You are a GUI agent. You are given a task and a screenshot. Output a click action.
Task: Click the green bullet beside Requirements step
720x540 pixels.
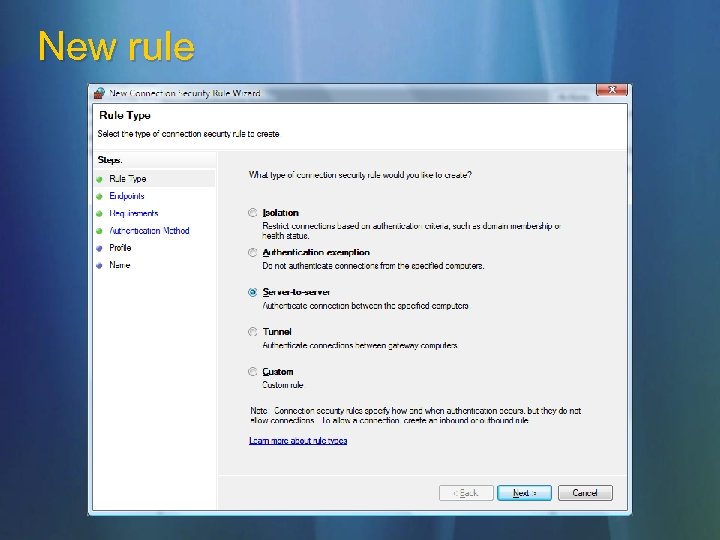click(x=99, y=214)
